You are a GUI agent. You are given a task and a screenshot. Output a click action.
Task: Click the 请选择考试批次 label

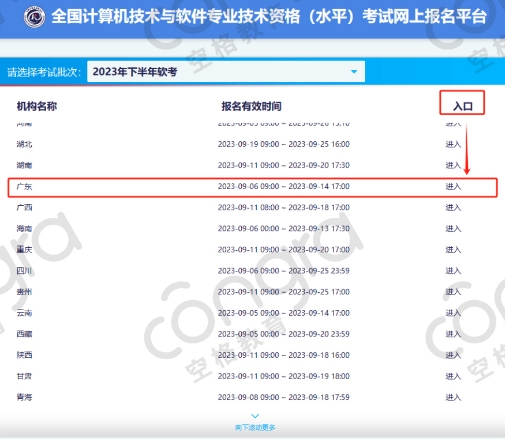click(x=44, y=72)
